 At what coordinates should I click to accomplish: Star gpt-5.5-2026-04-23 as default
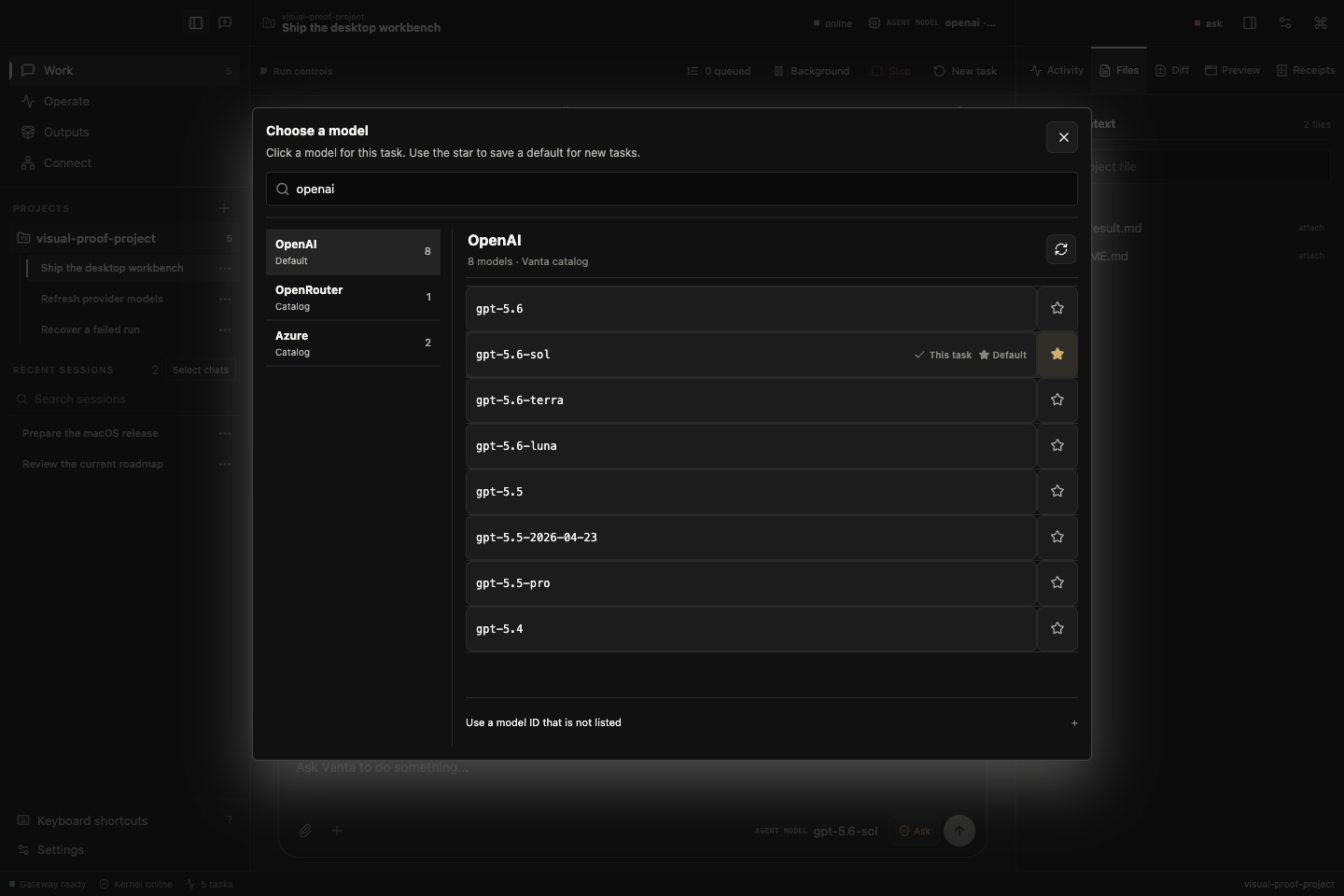[x=1057, y=537]
